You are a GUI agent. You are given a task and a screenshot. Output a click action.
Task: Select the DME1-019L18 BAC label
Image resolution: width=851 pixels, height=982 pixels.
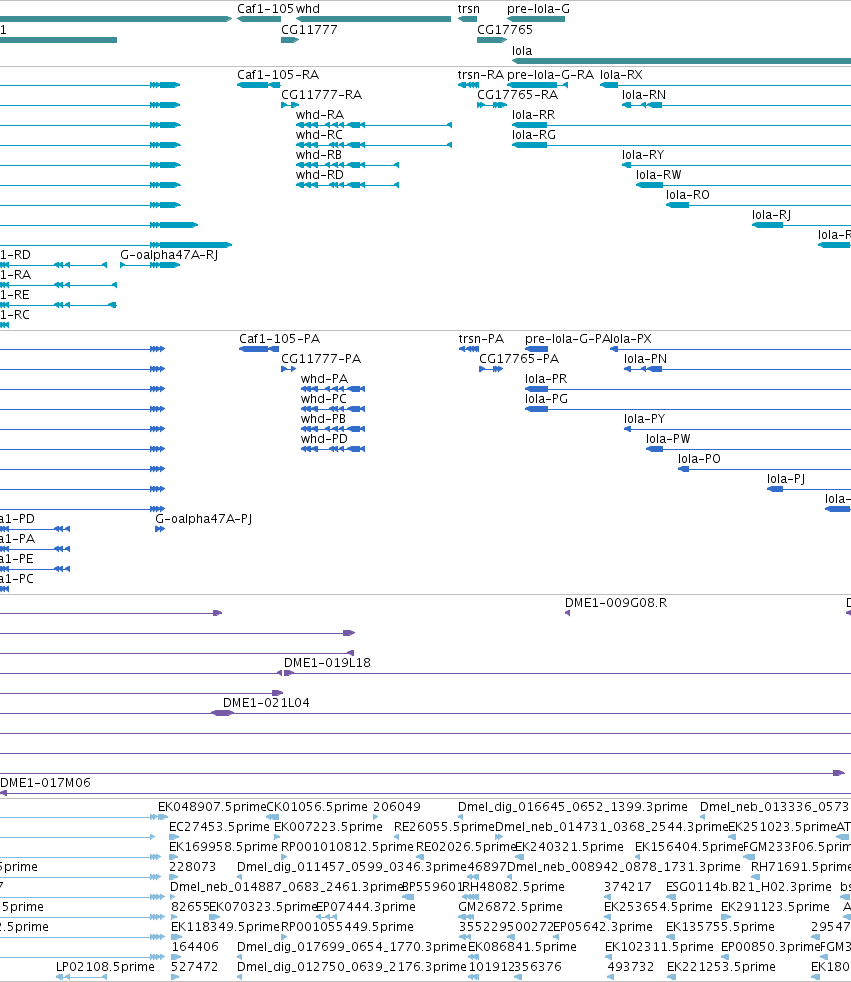[328, 663]
